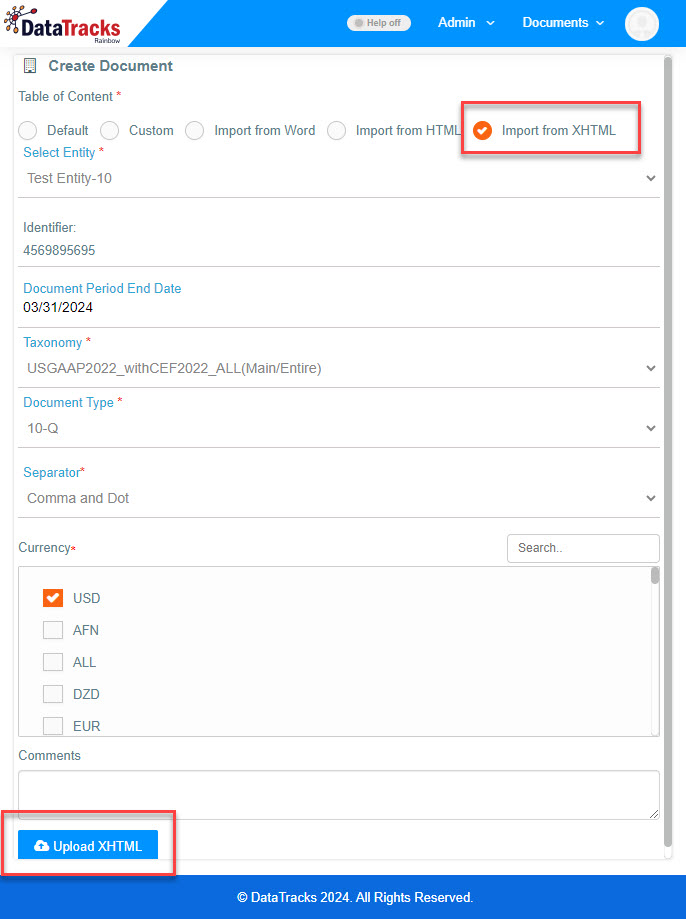Image resolution: width=686 pixels, height=919 pixels.
Task: Expand the Separator dropdown
Action: tap(339, 498)
